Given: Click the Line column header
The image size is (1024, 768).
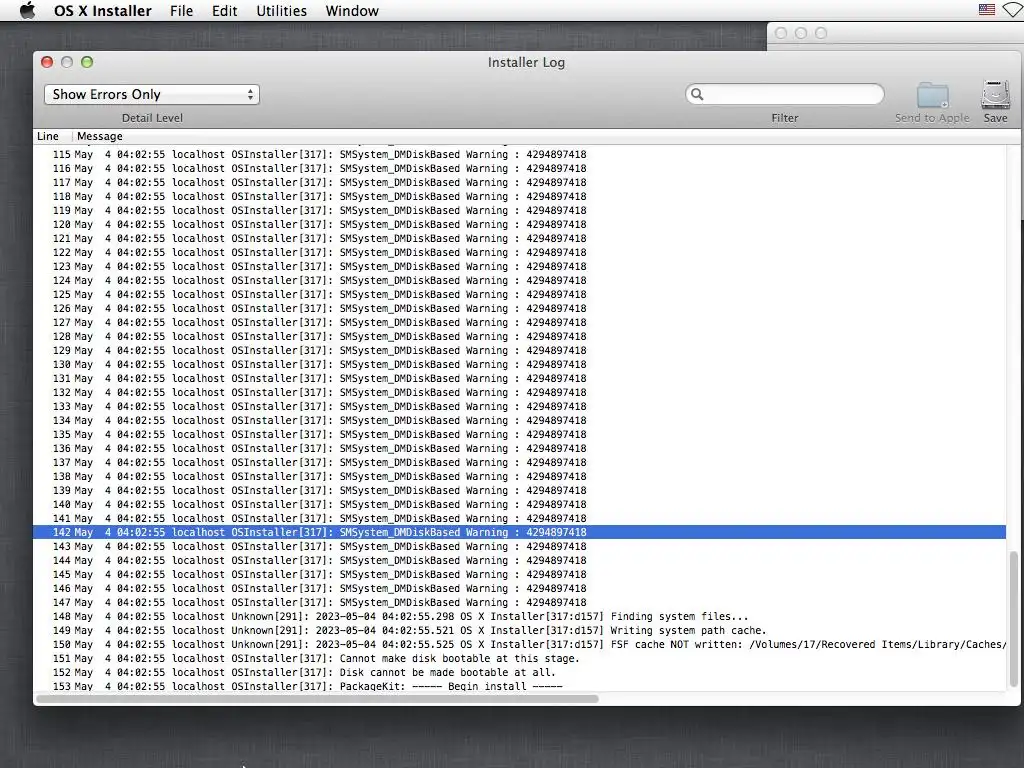Looking at the screenshot, I should coord(48,136).
